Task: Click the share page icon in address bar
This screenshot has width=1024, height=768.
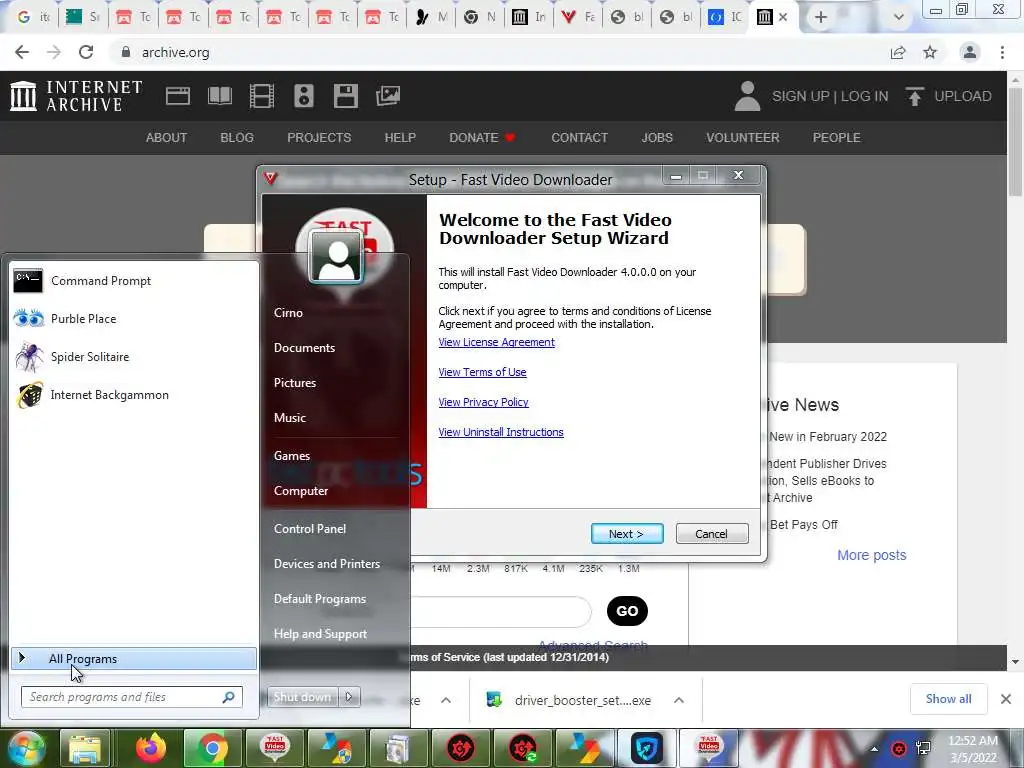Action: pyautogui.click(x=898, y=52)
